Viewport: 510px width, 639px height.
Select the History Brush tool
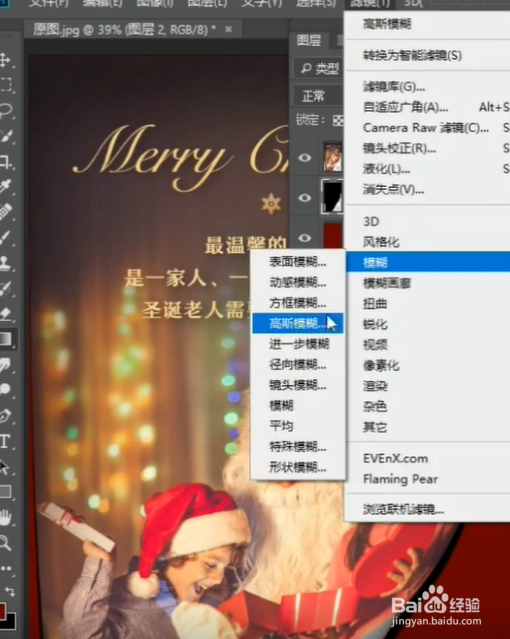tap(6, 288)
